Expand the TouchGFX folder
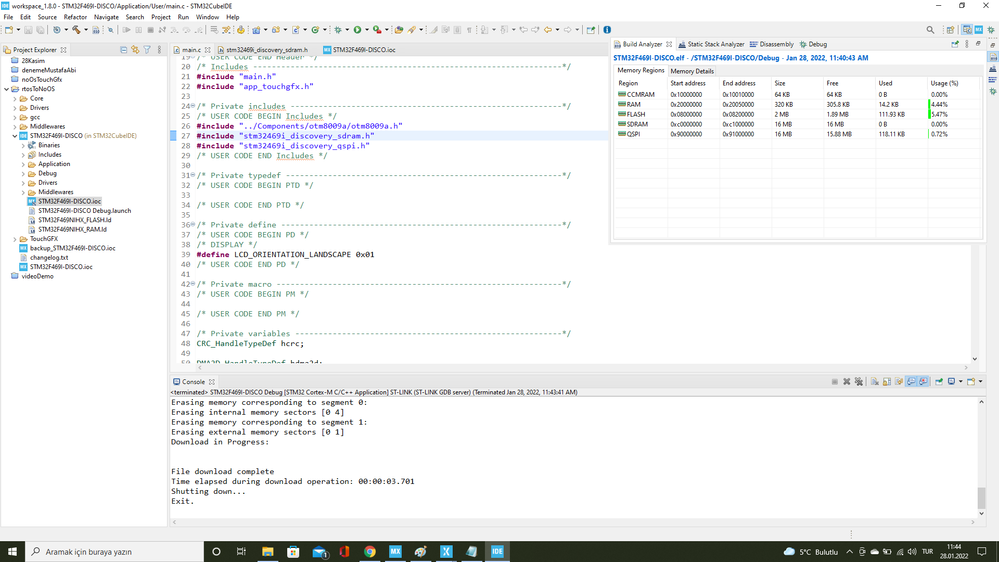Screen dimensions: 999x562 pyautogui.click(x=17, y=239)
